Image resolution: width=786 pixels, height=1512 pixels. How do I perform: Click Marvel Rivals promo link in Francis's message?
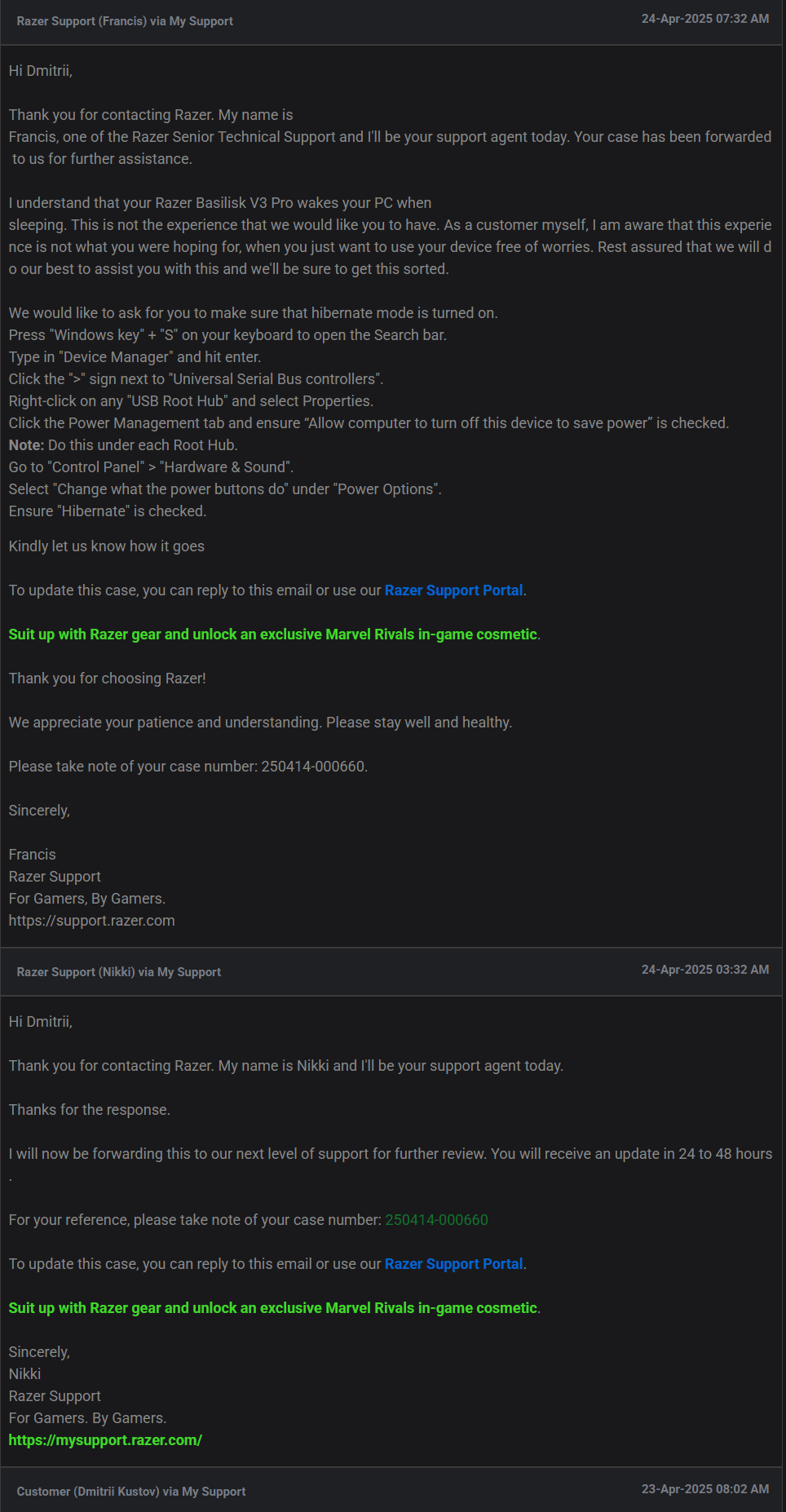[273, 634]
